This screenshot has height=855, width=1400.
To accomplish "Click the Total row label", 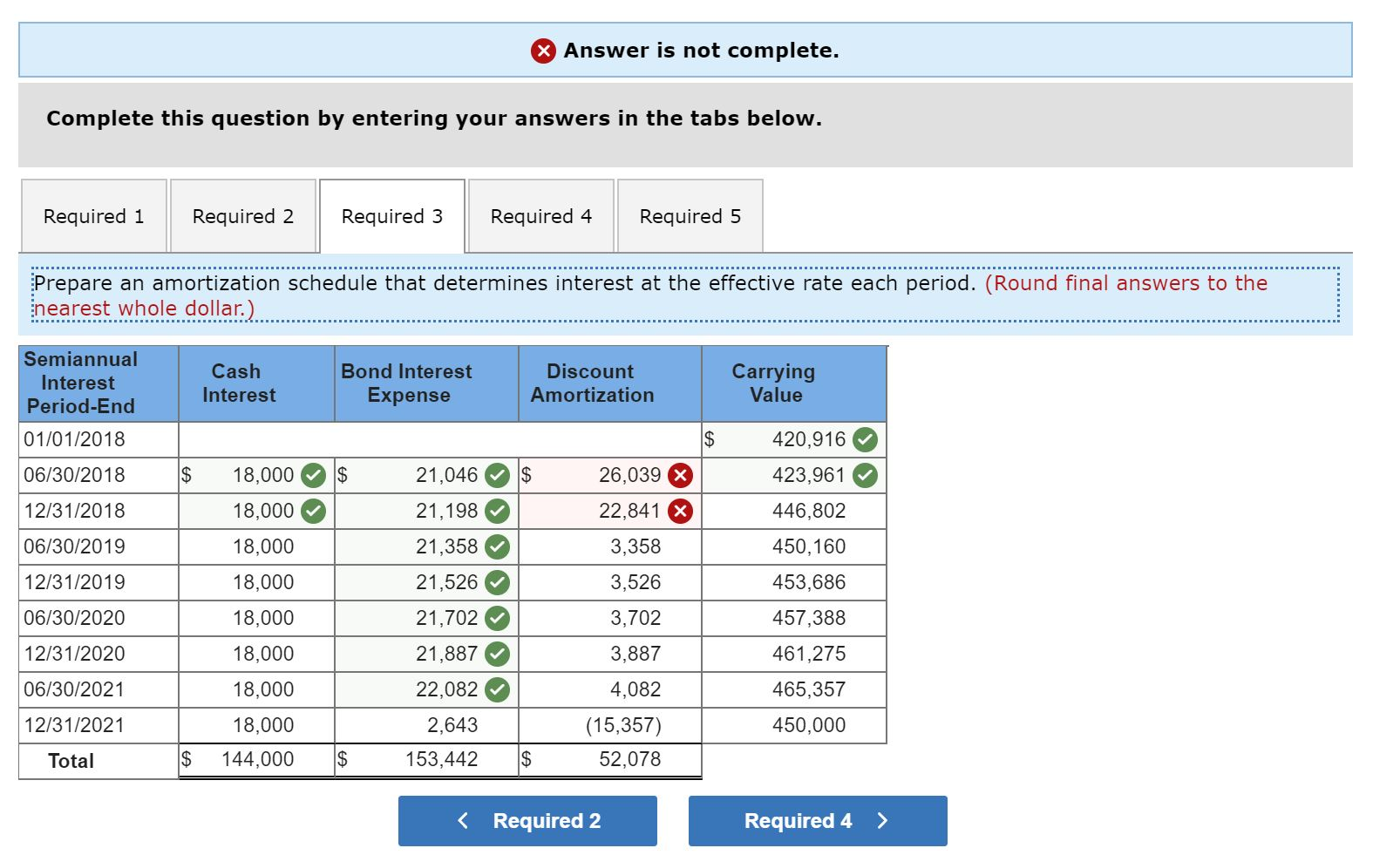I will tap(71, 761).
